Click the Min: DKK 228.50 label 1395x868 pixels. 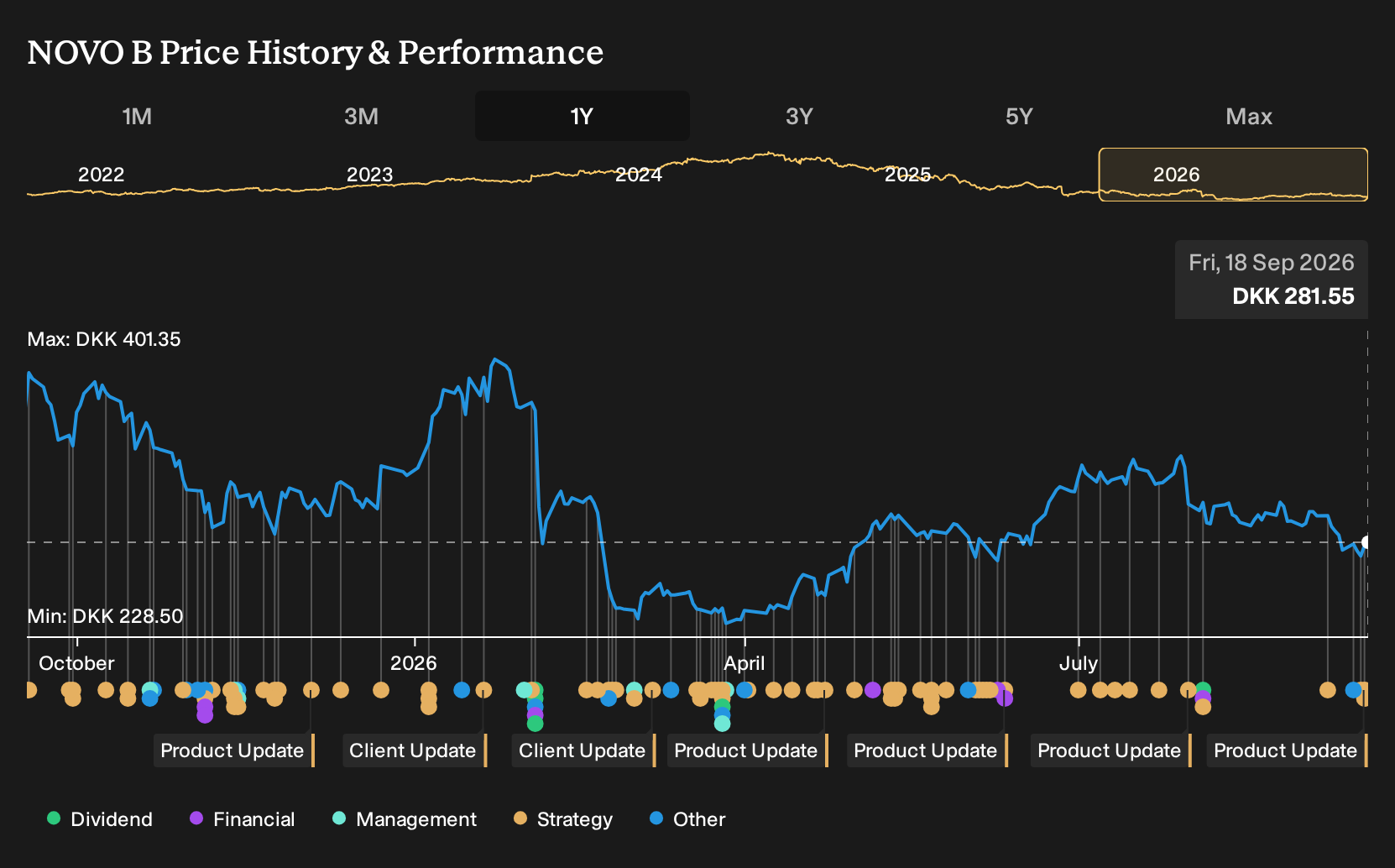[x=105, y=616]
